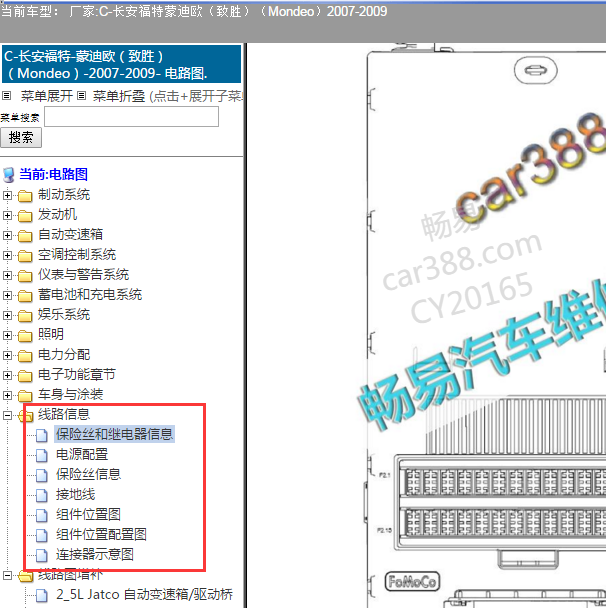The width and height of the screenshot is (606, 608).
Task: Select the 自动变速箱 label
Action: pyautogui.click(x=70, y=235)
